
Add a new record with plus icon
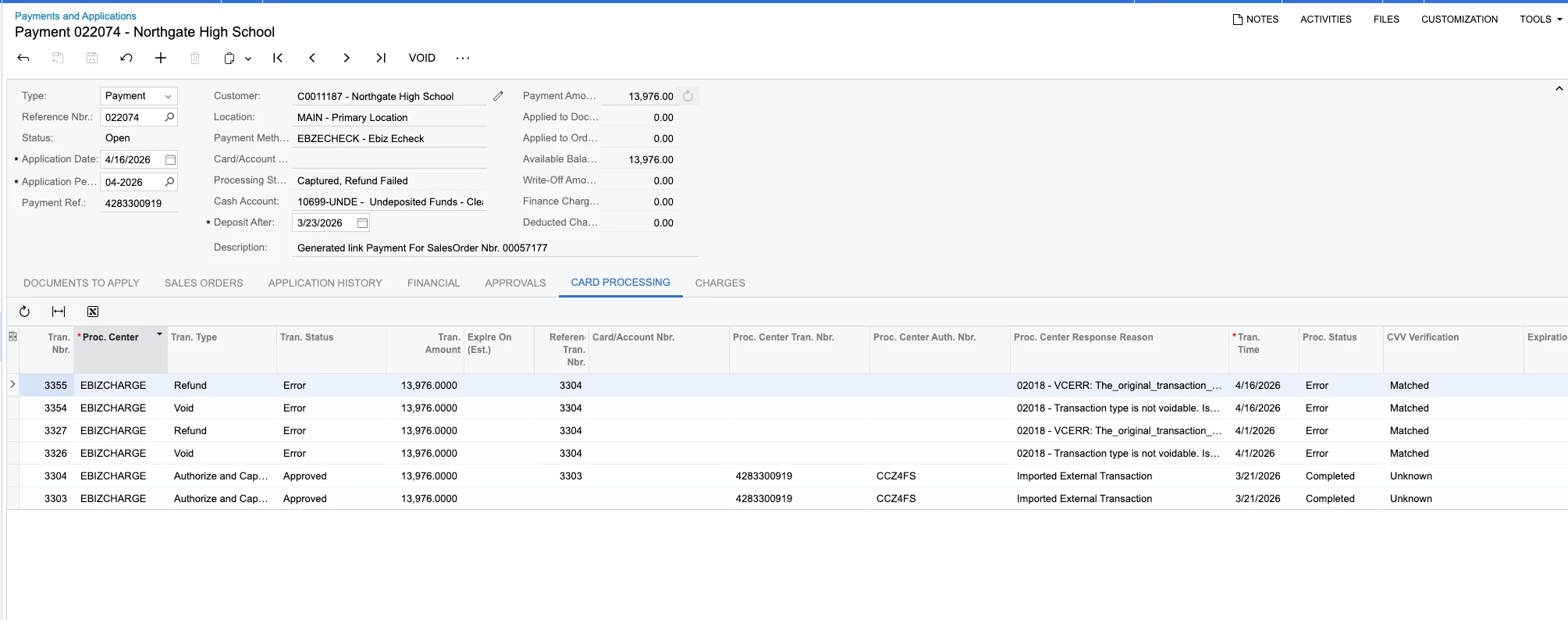161,58
